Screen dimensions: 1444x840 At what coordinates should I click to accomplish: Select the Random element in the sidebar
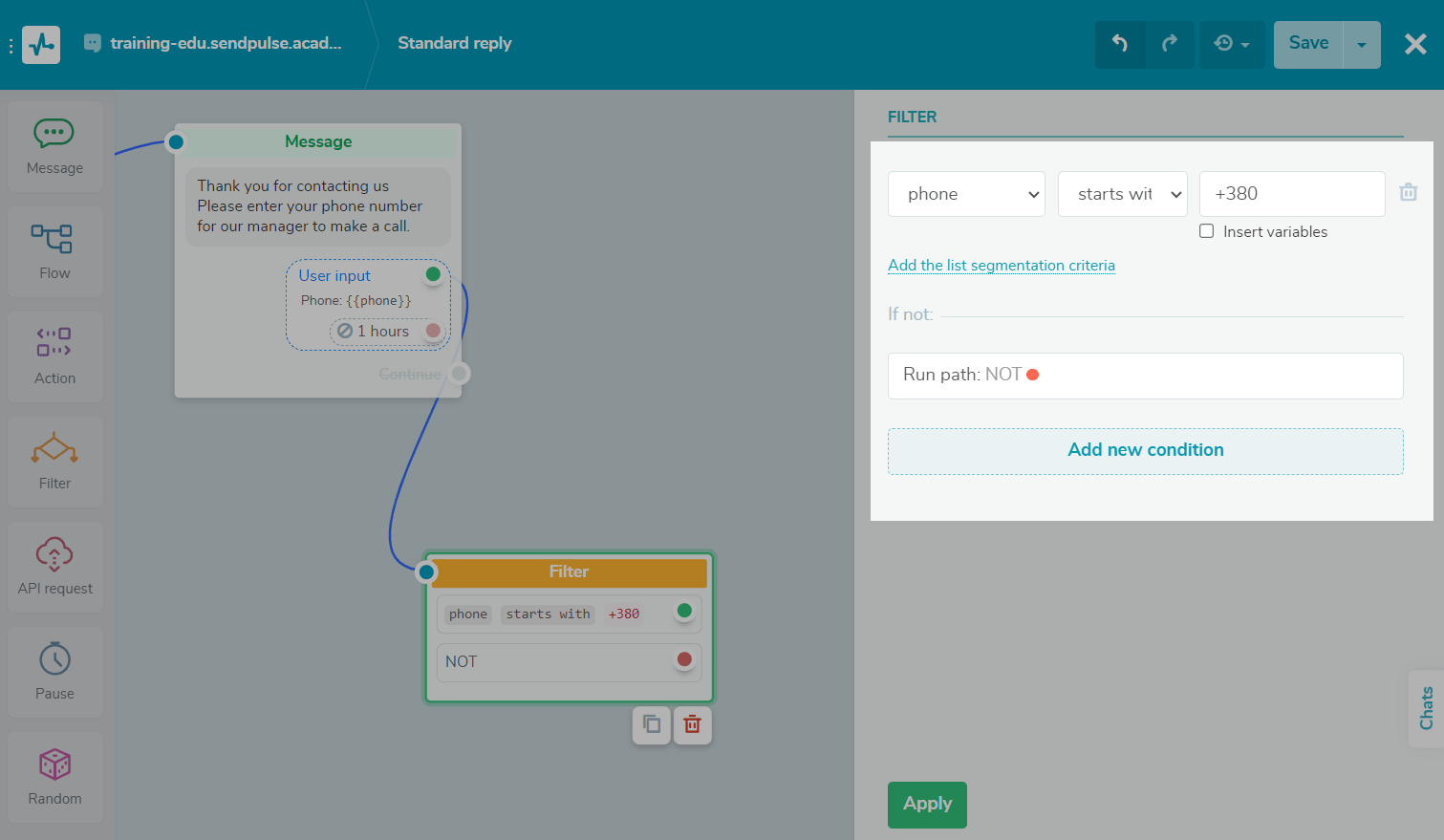(54, 777)
